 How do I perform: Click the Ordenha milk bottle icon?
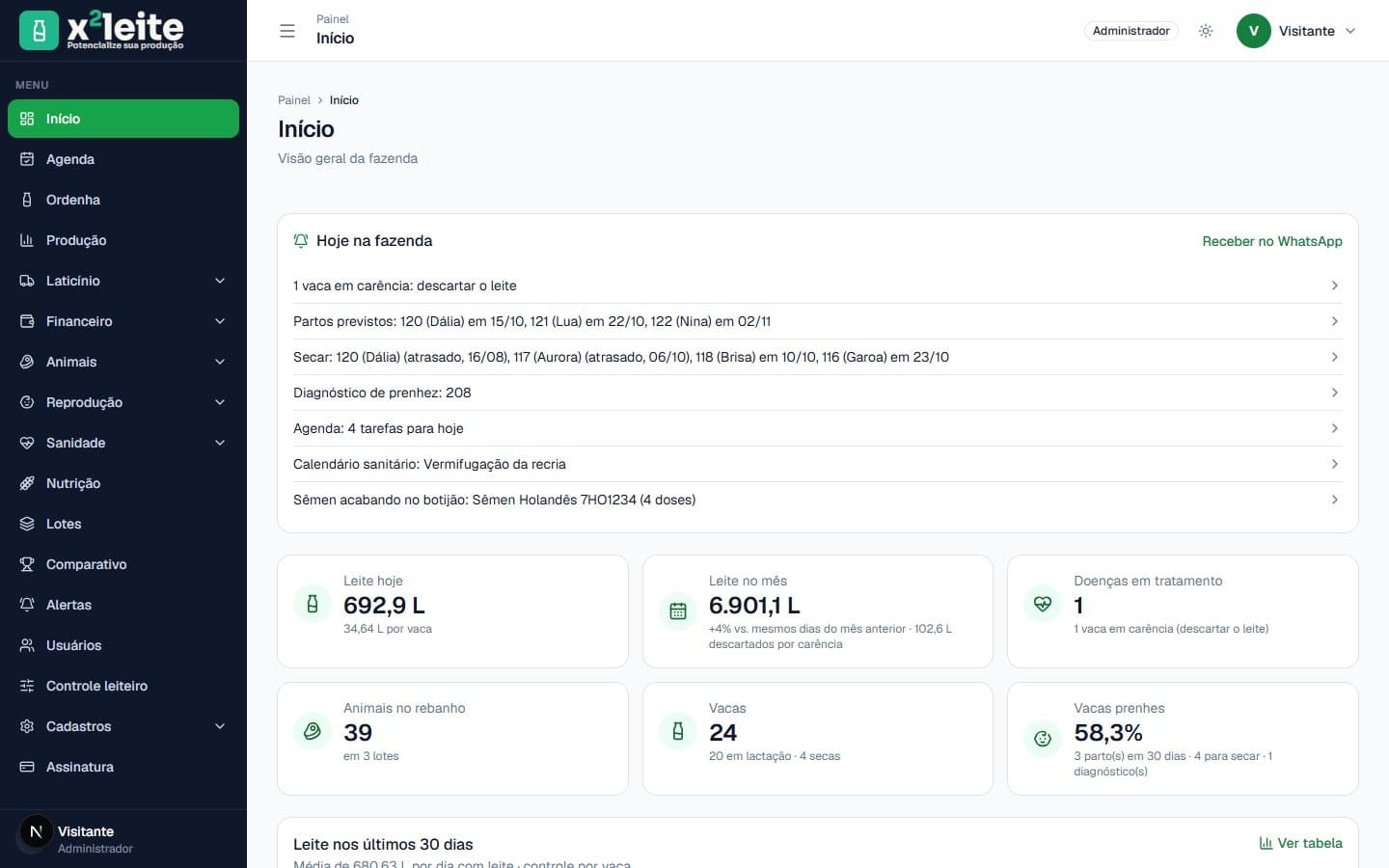(27, 200)
